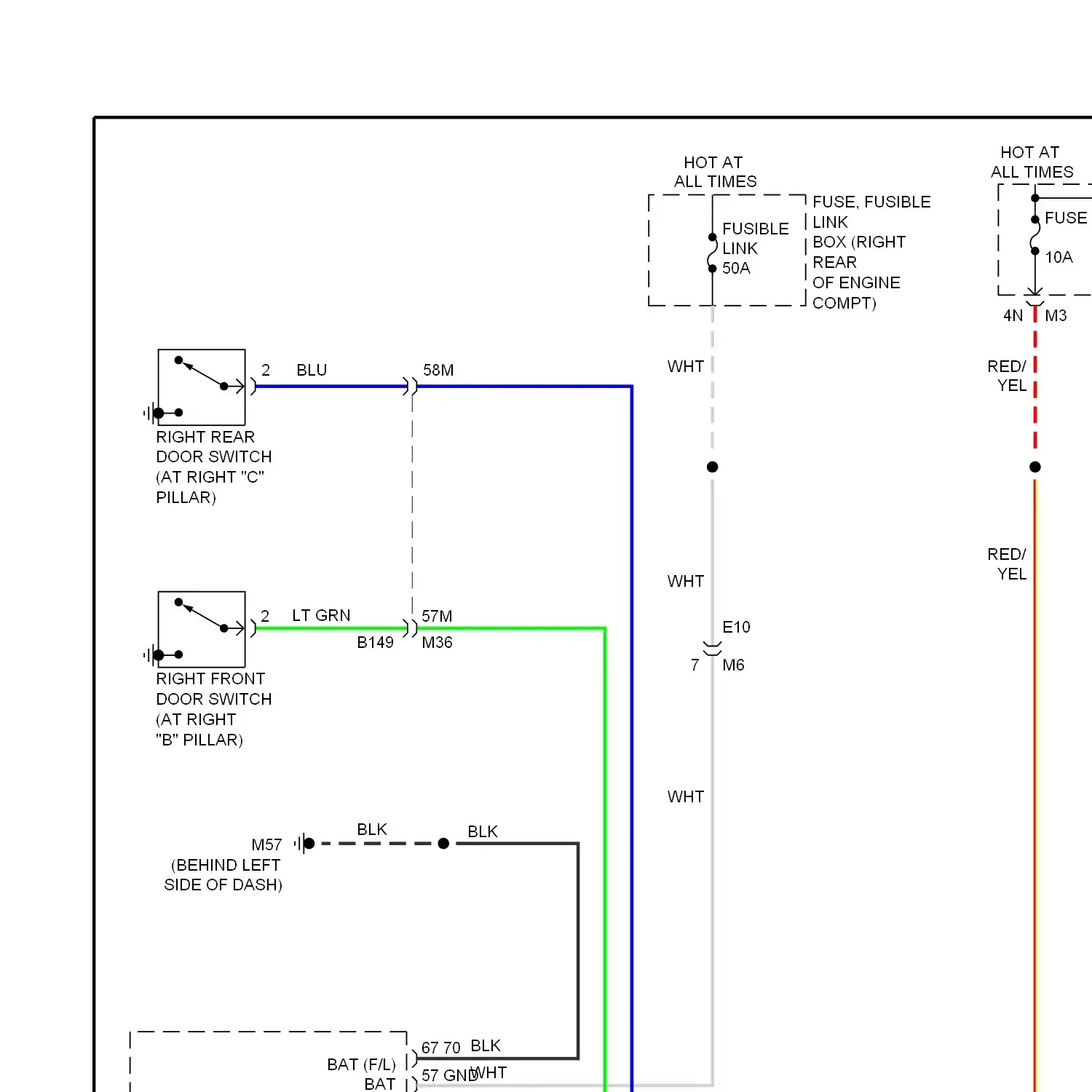Image resolution: width=1092 pixels, height=1092 pixels.
Task: Click the '58M' terminal label
Action: [438, 370]
